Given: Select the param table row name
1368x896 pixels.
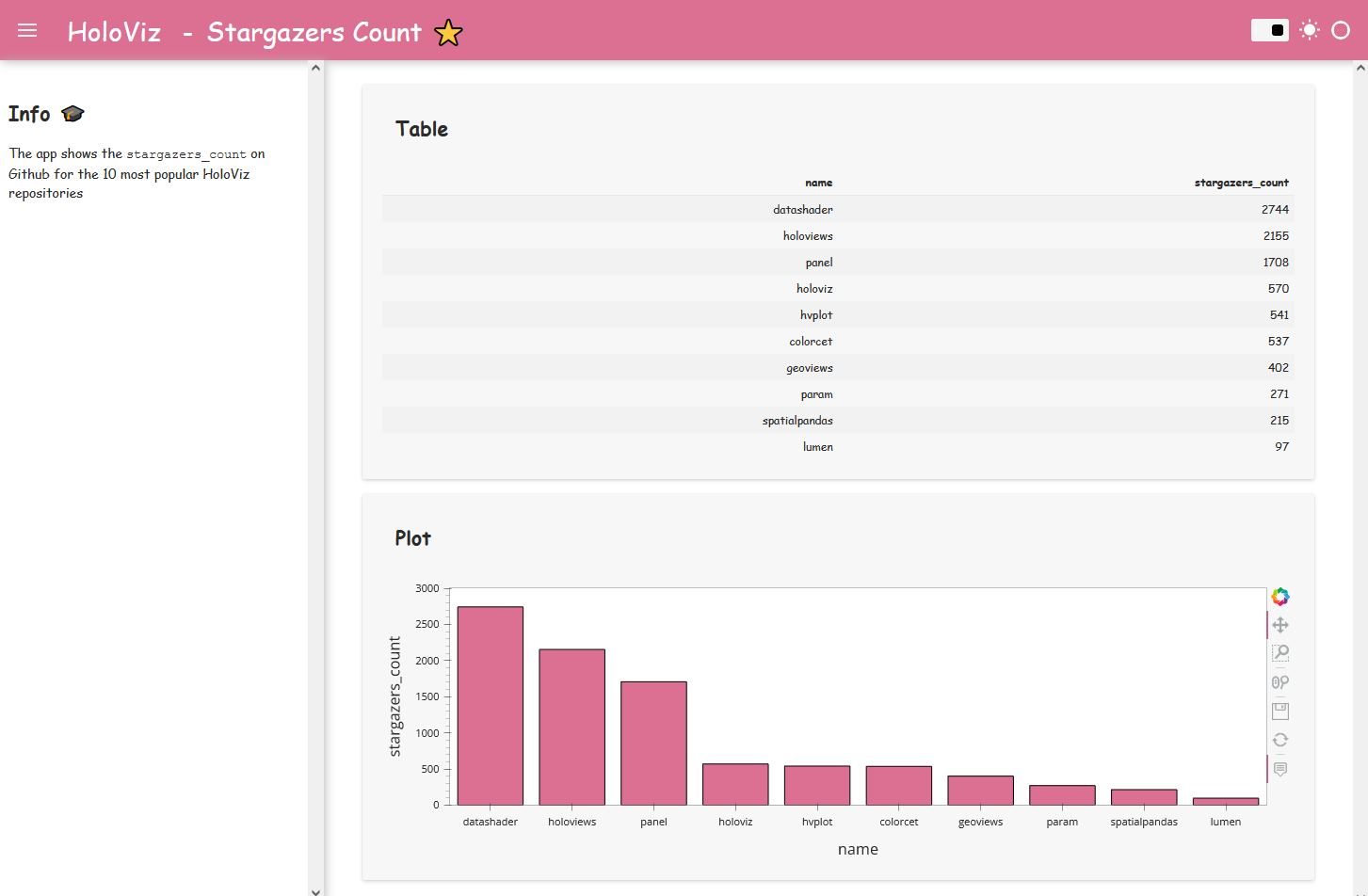Looking at the screenshot, I should pyautogui.click(x=816, y=393).
